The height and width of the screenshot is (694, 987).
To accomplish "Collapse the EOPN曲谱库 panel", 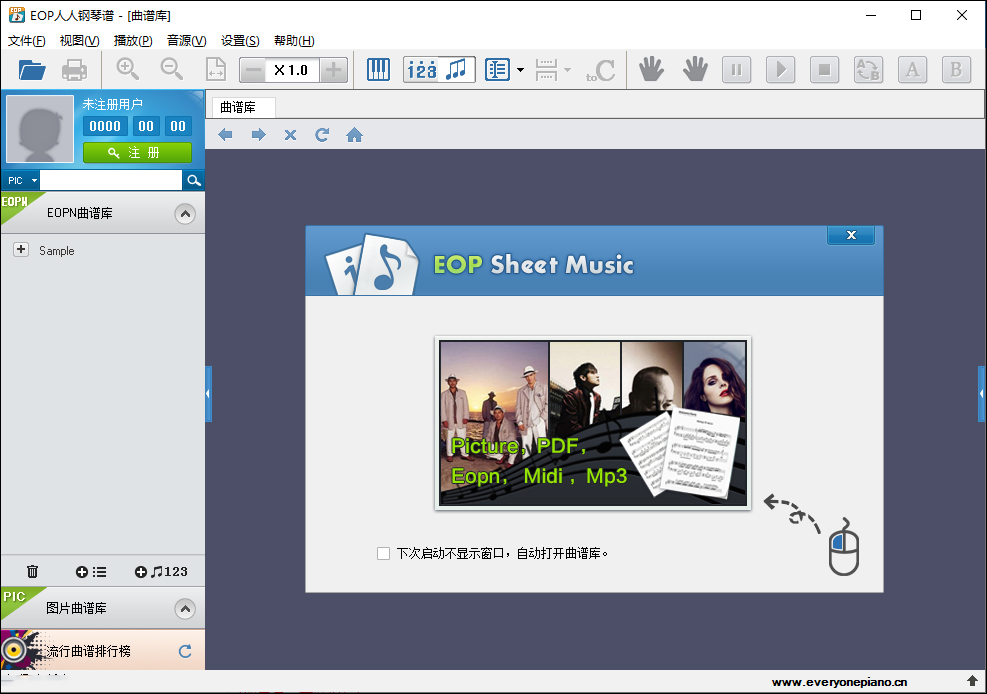I will coord(184,214).
